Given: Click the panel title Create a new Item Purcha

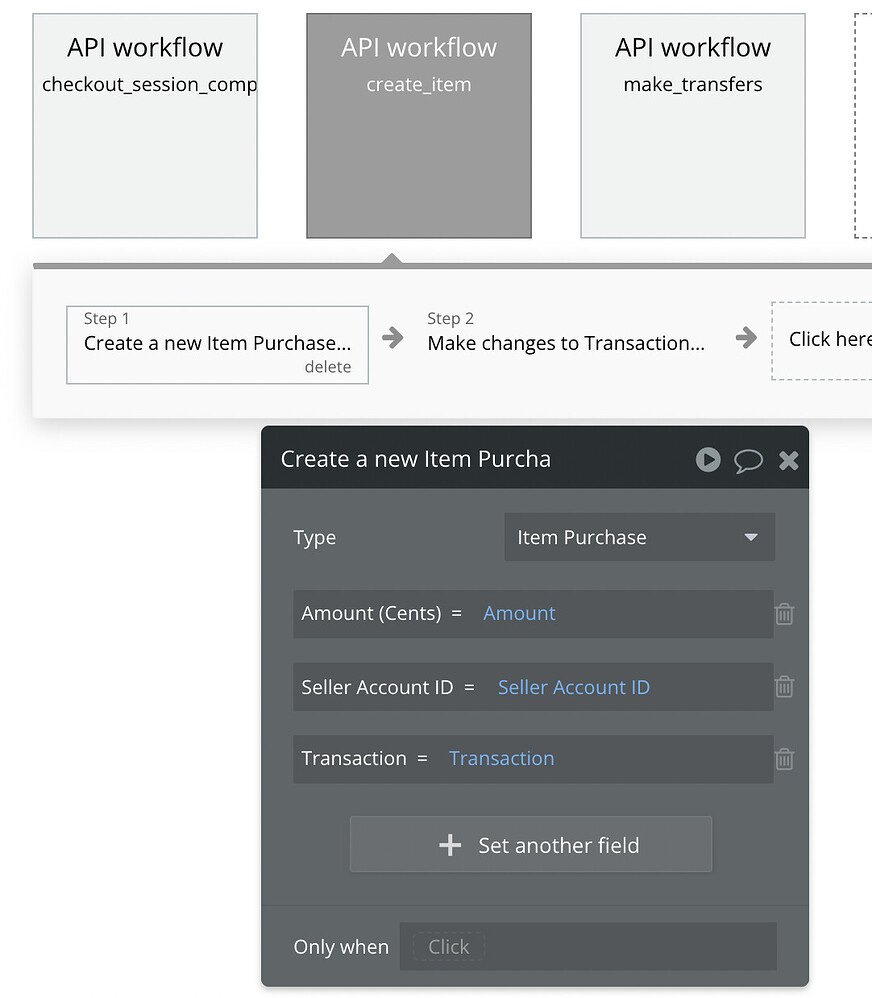Looking at the screenshot, I should pyautogui.click(x=416, y=459).
